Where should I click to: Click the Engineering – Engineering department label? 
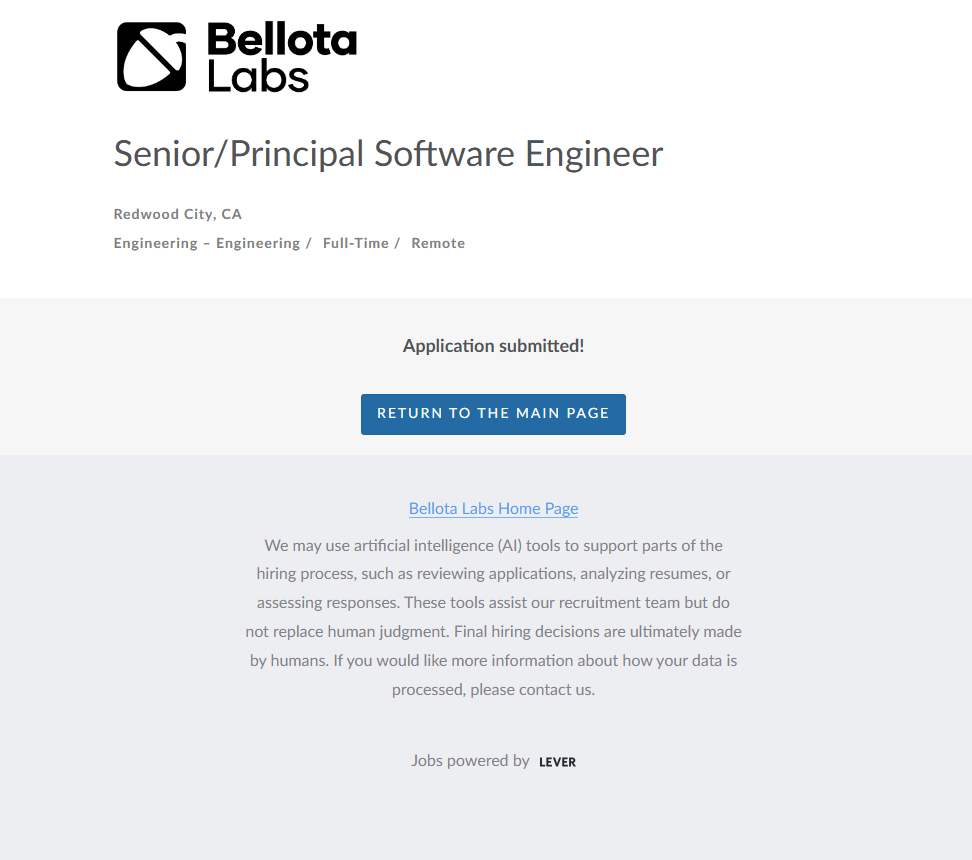[206, 243]
